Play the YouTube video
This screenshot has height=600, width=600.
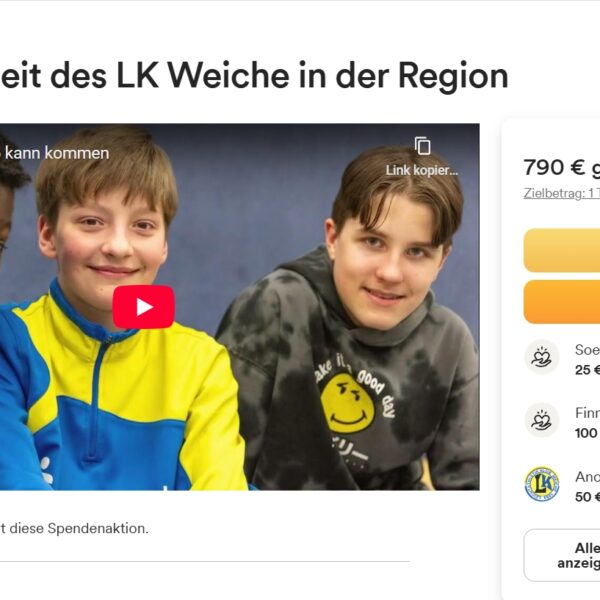143,307
